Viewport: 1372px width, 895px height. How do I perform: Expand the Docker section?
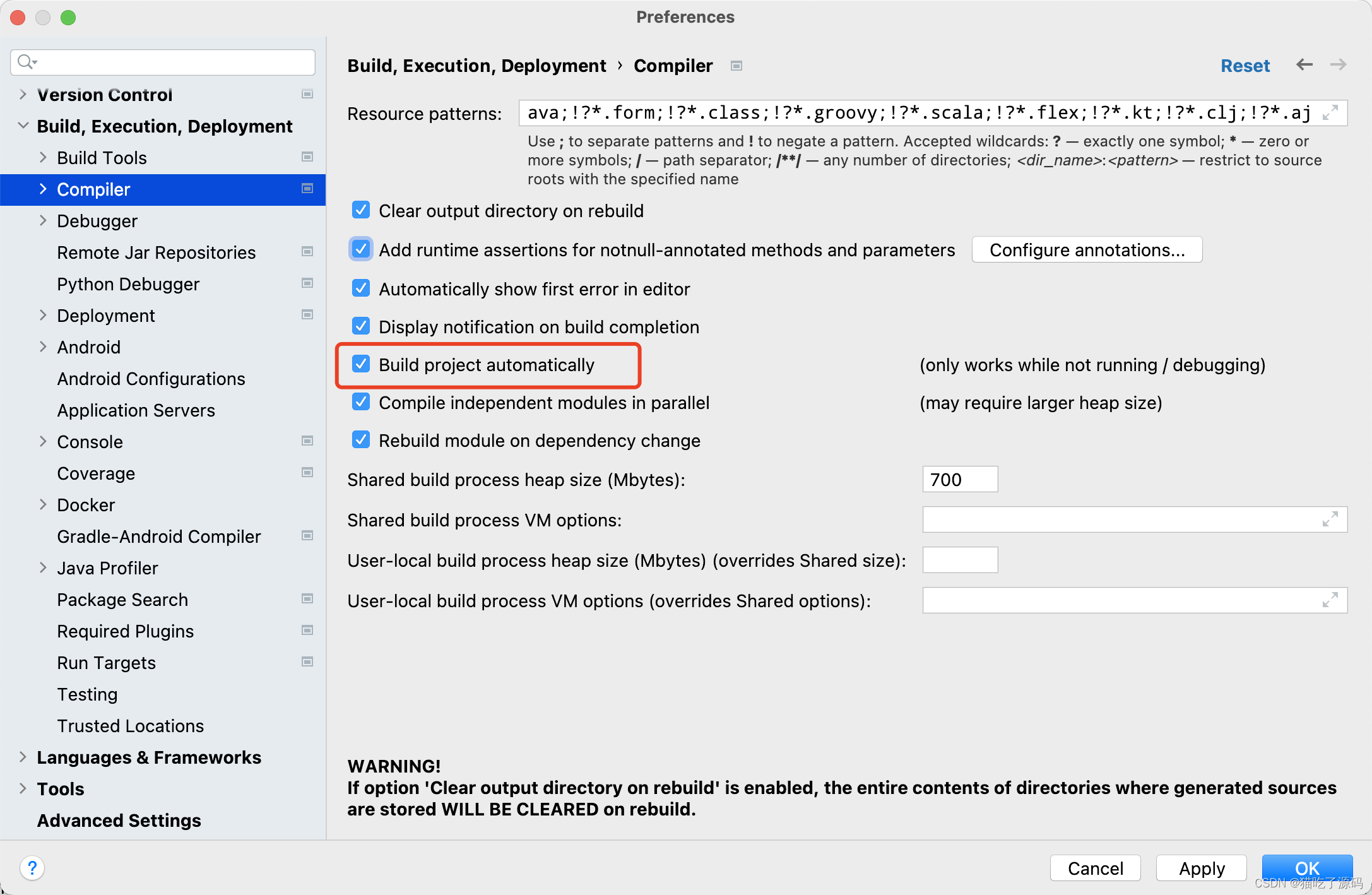tap(42, 504)
